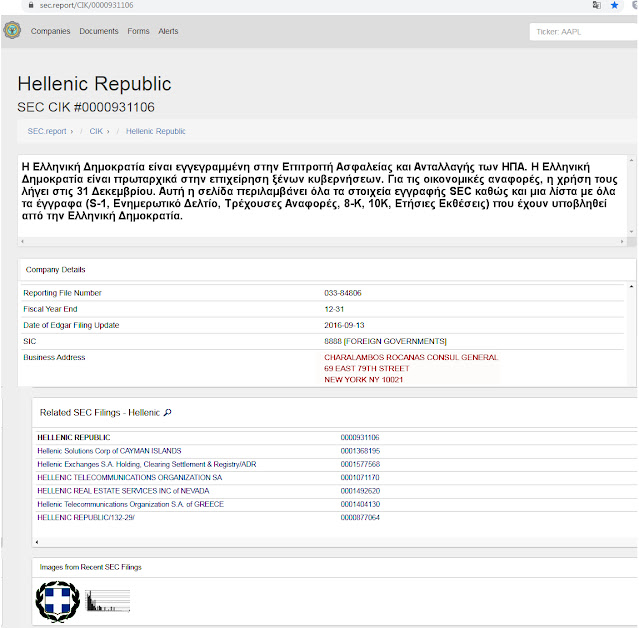Open Hellenic Telecommunications Organization S.A. of GREECE
Image resolution: width=639 pixels, height=628 pixels.
130,504
